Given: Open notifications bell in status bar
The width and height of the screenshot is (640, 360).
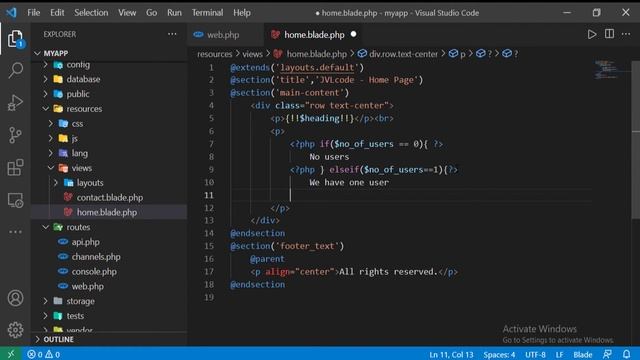Looking at the screenshot, I should tap(627, 354).
